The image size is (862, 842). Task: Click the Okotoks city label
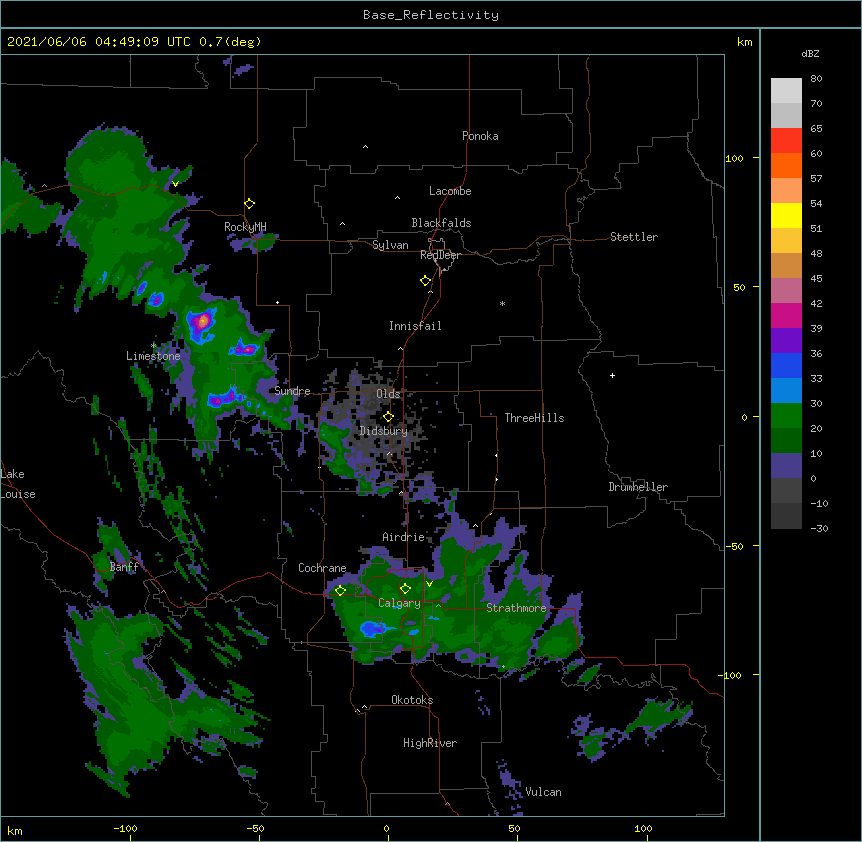point(412,700)
